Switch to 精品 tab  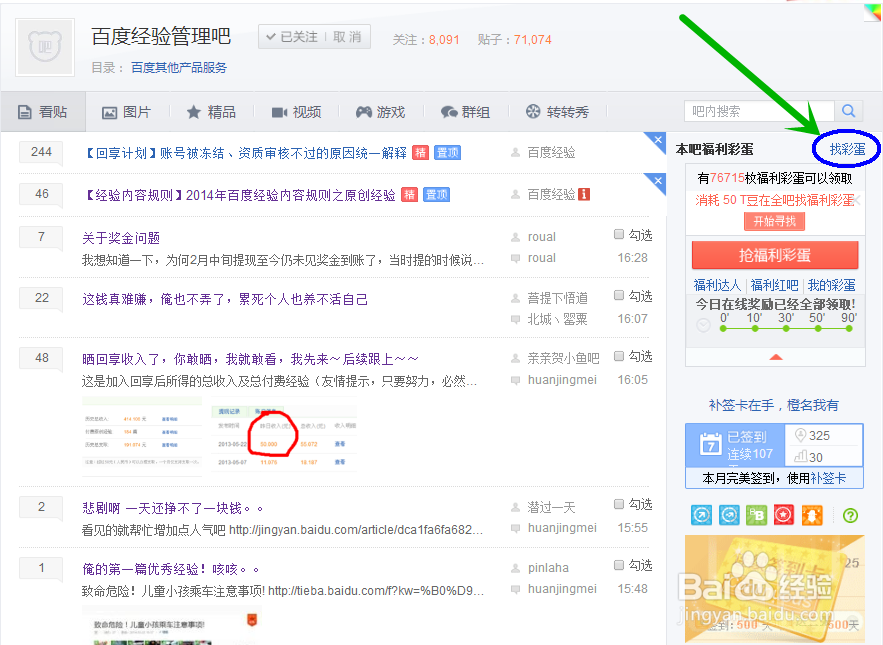[x=211, y=112]
